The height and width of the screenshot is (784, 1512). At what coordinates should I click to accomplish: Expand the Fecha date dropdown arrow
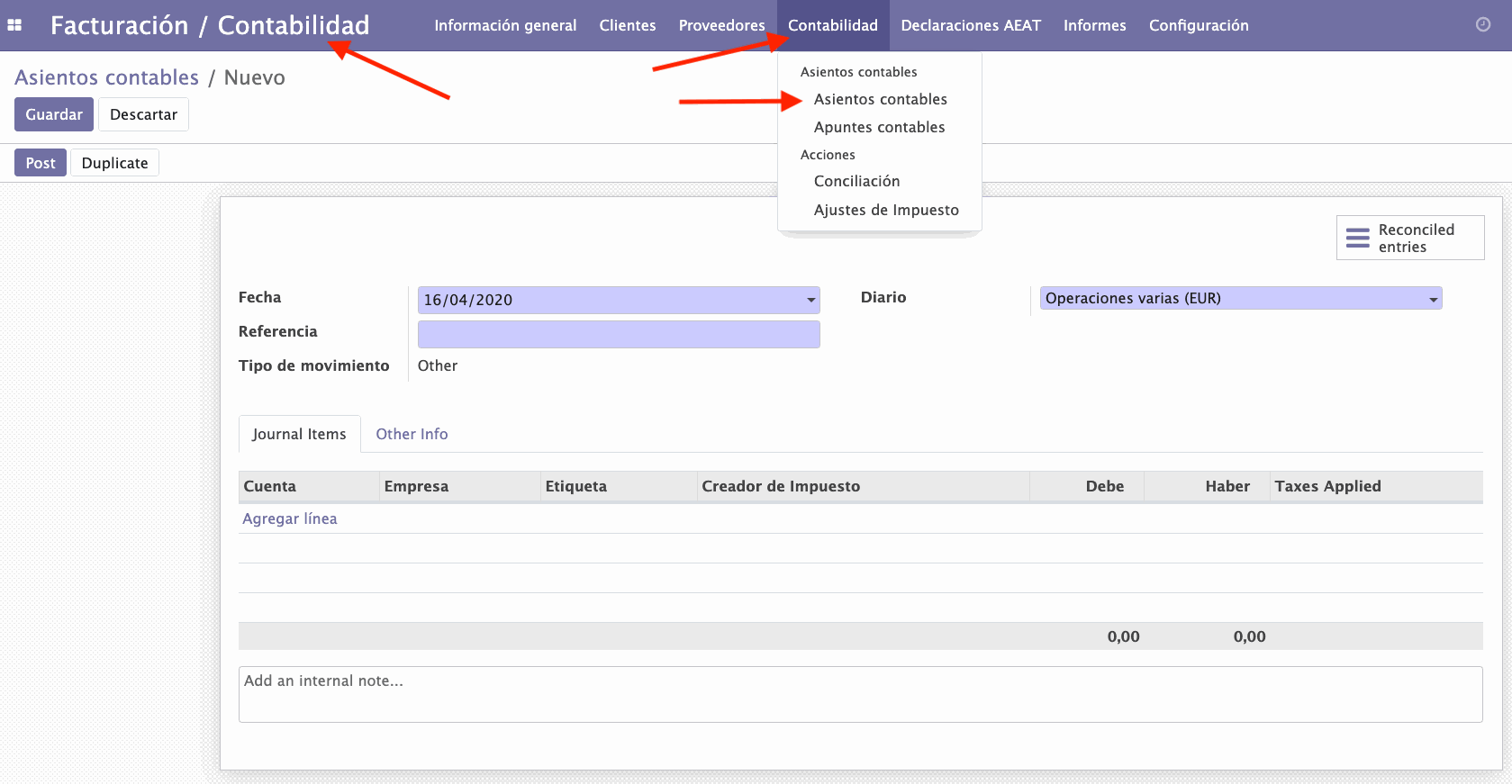[x=810, y=300]
